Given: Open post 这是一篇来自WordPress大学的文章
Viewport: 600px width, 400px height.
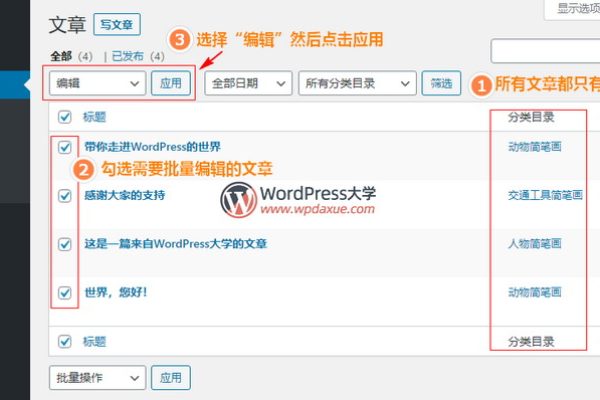Looking at the screenshot, I should pyautogui.click(x=176, y=243).
